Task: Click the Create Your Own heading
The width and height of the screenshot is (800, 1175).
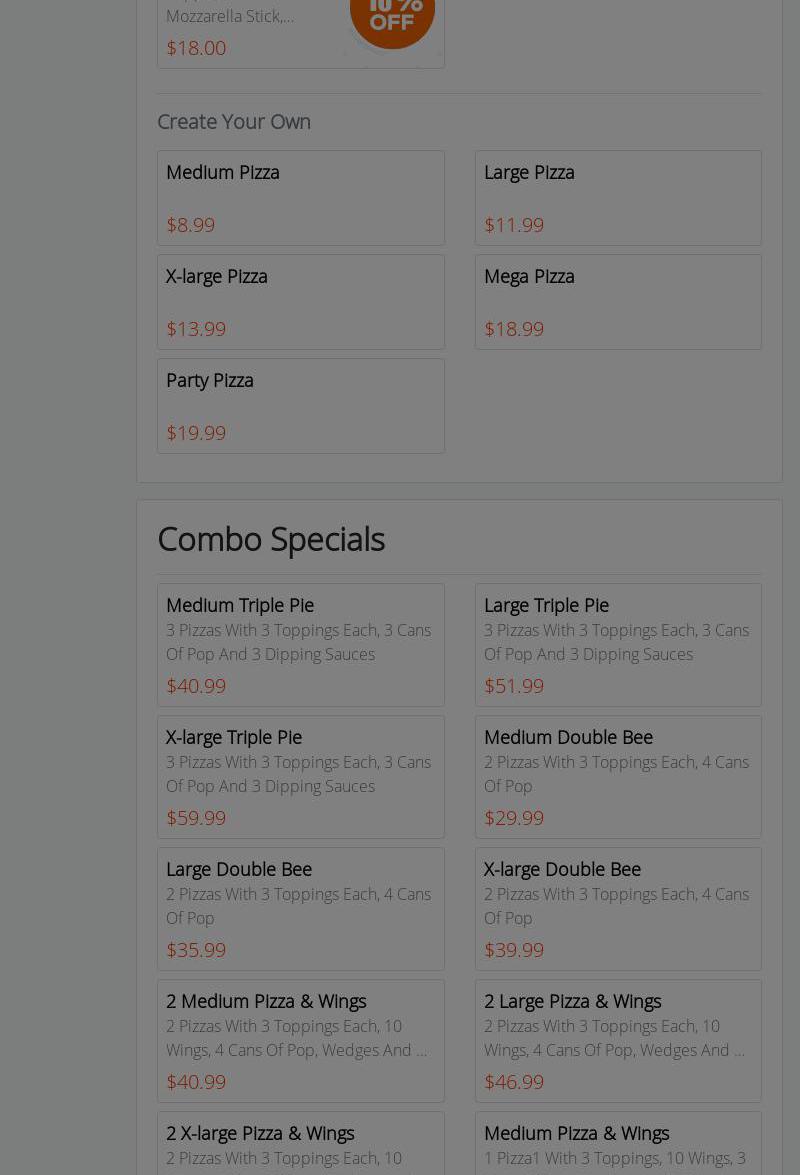Action: click(x=234, y=121)
